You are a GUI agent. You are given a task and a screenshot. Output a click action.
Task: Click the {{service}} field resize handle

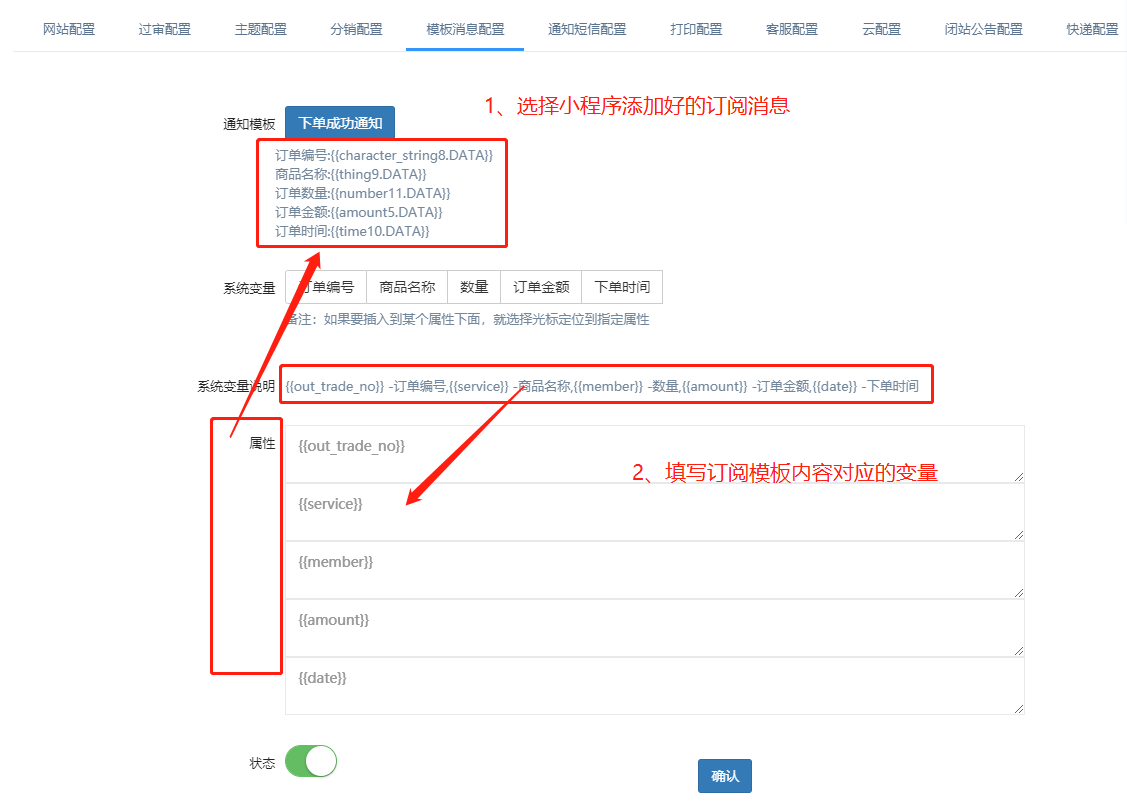click(x=1019, y=535)
